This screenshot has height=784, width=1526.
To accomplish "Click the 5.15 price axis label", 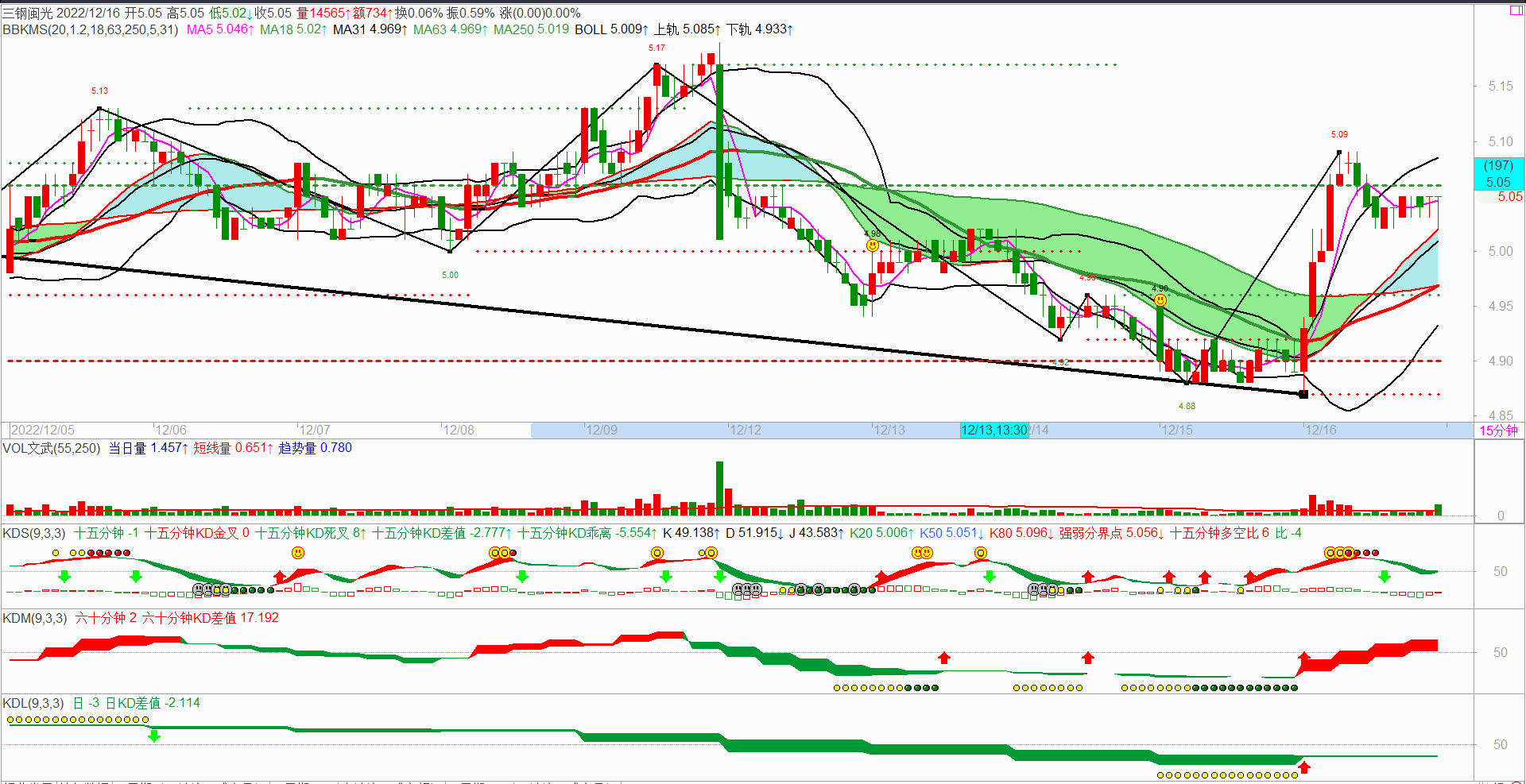I will [1501, 86].
